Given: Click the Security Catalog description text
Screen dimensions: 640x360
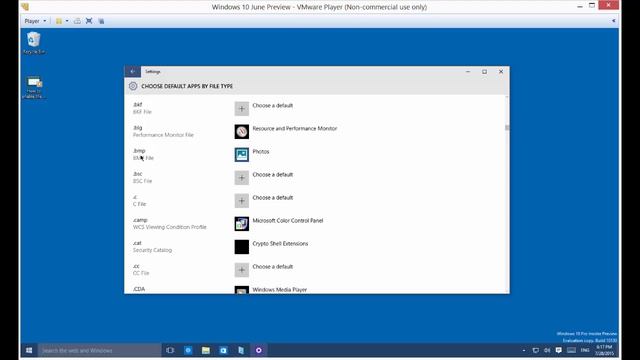Looking at the screenshot, I should [x=152, y=250].
